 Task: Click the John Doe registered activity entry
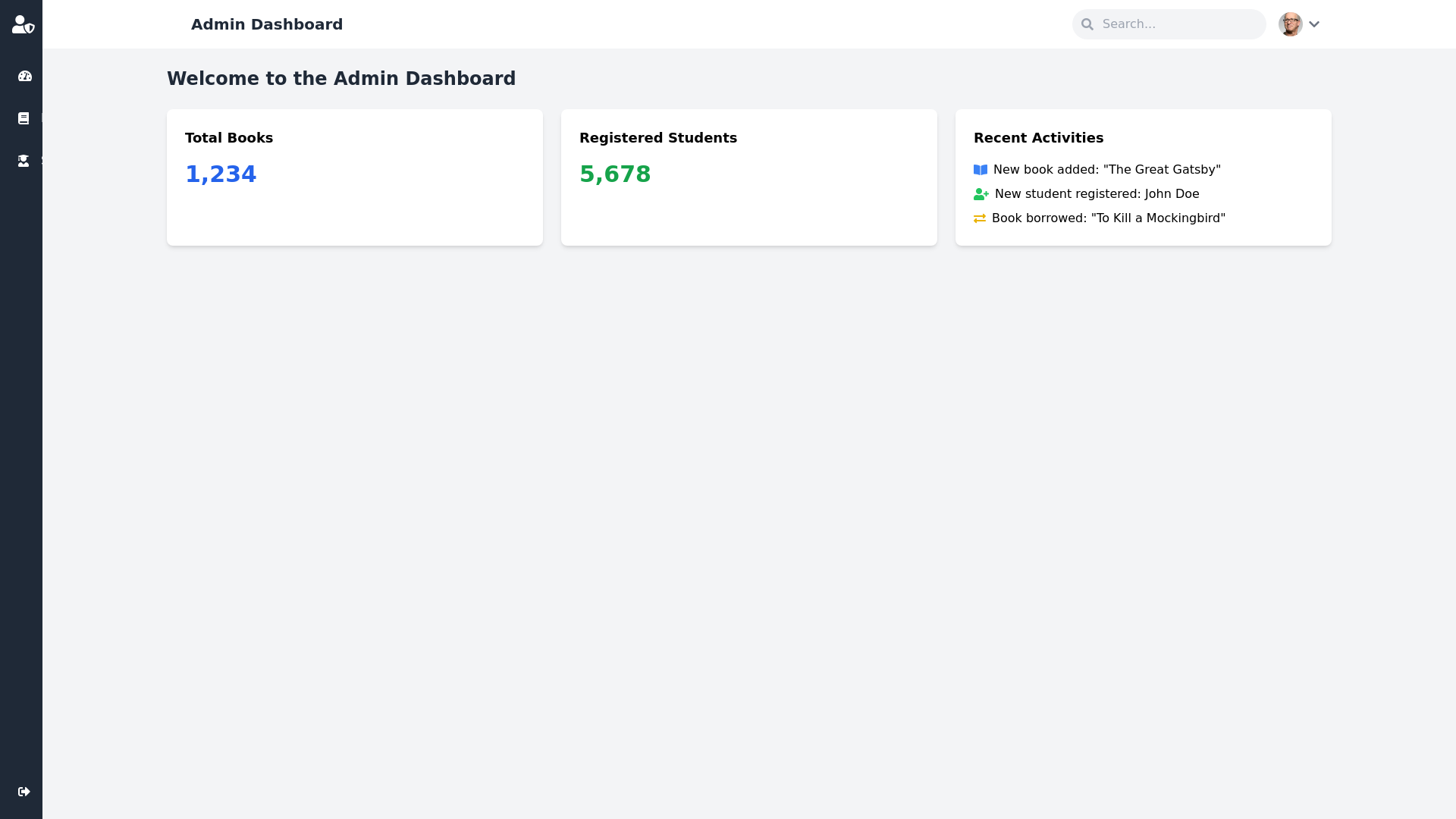pyautogui.click(x=1097, y=194)
